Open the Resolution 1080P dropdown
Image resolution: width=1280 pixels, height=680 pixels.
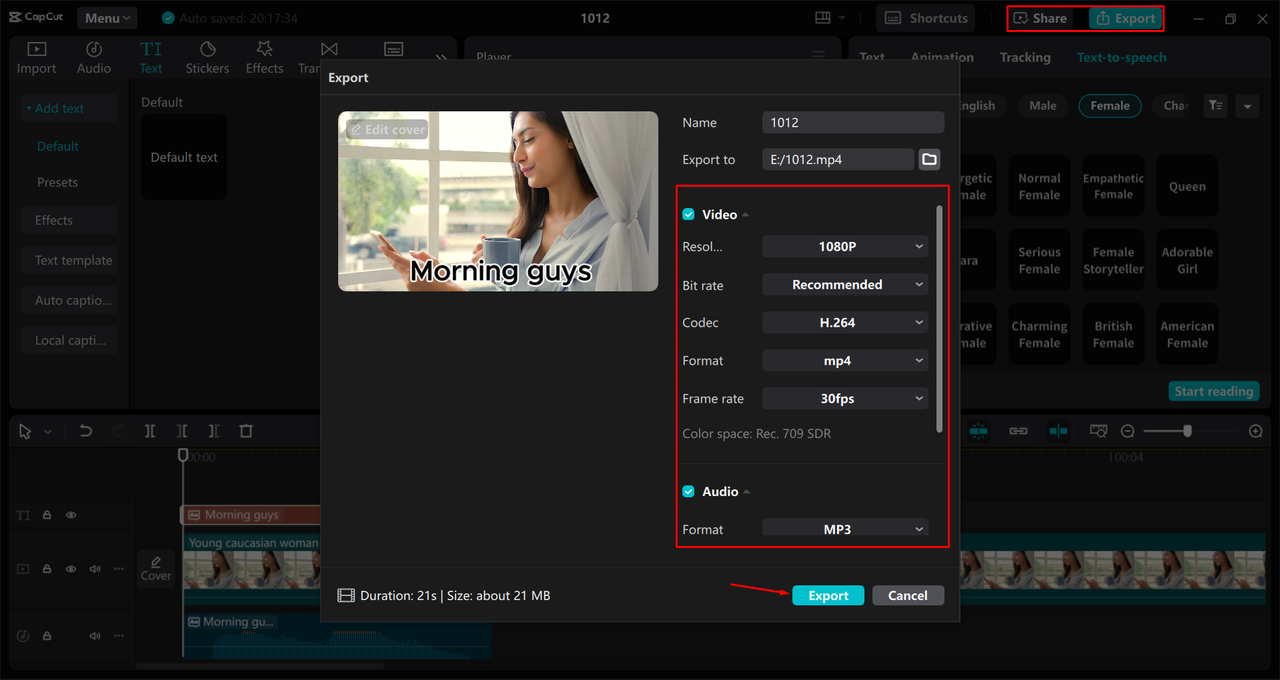coord(845,246)
